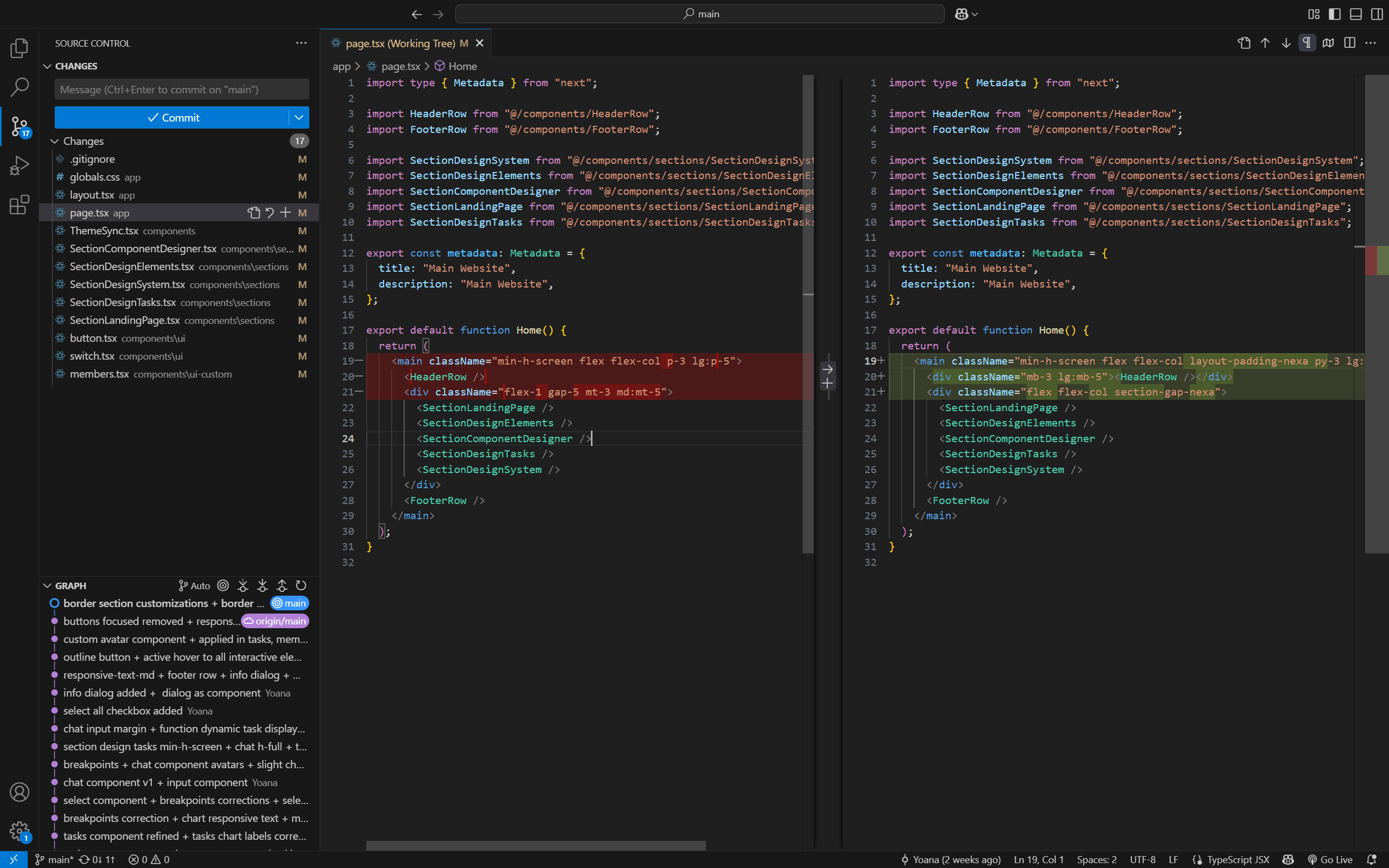The height and width of the screenshot is (868, 1389).
Task: Open editor More Actions ellipsis
Action: tap(1371, 43)
